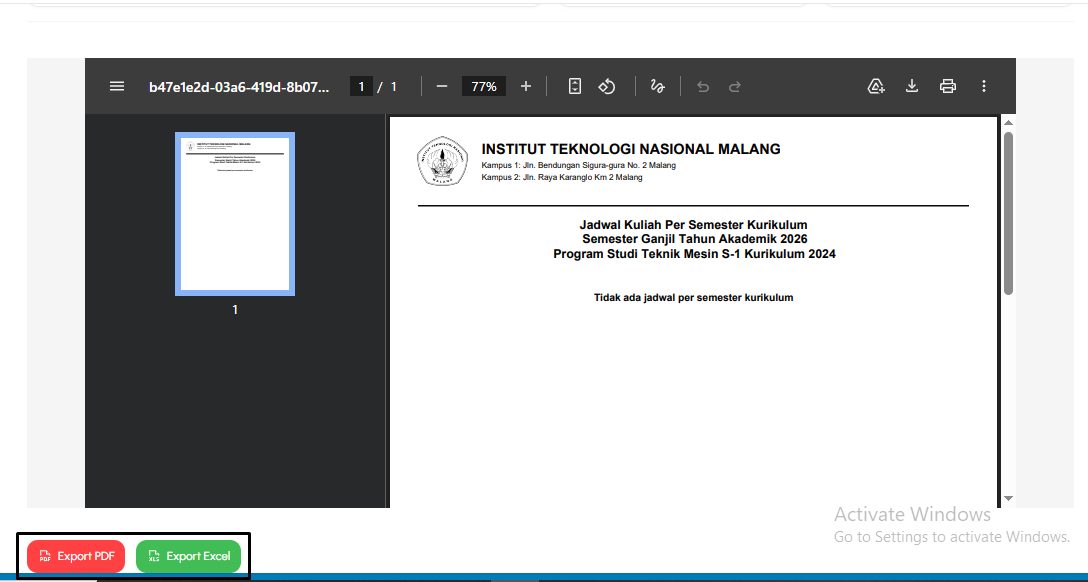Viewport: 1088px width, 582px height.
Task: Click the PDF file name b47e1e2d-03a6-419d-8b07...
Action: [239, 87]
